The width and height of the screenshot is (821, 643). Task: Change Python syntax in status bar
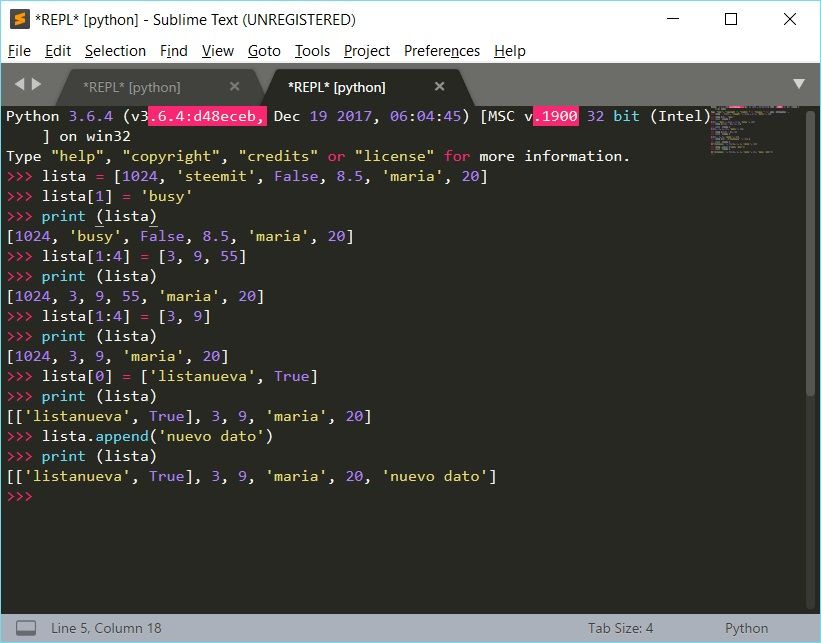746,628
